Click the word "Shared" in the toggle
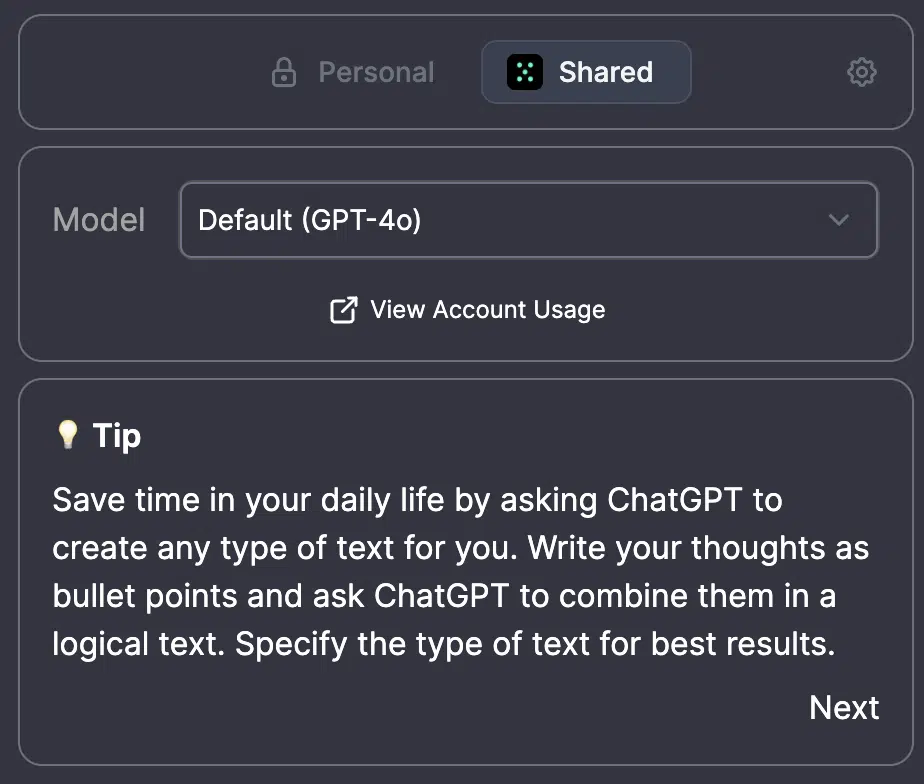924x784 pixels. 606,72
